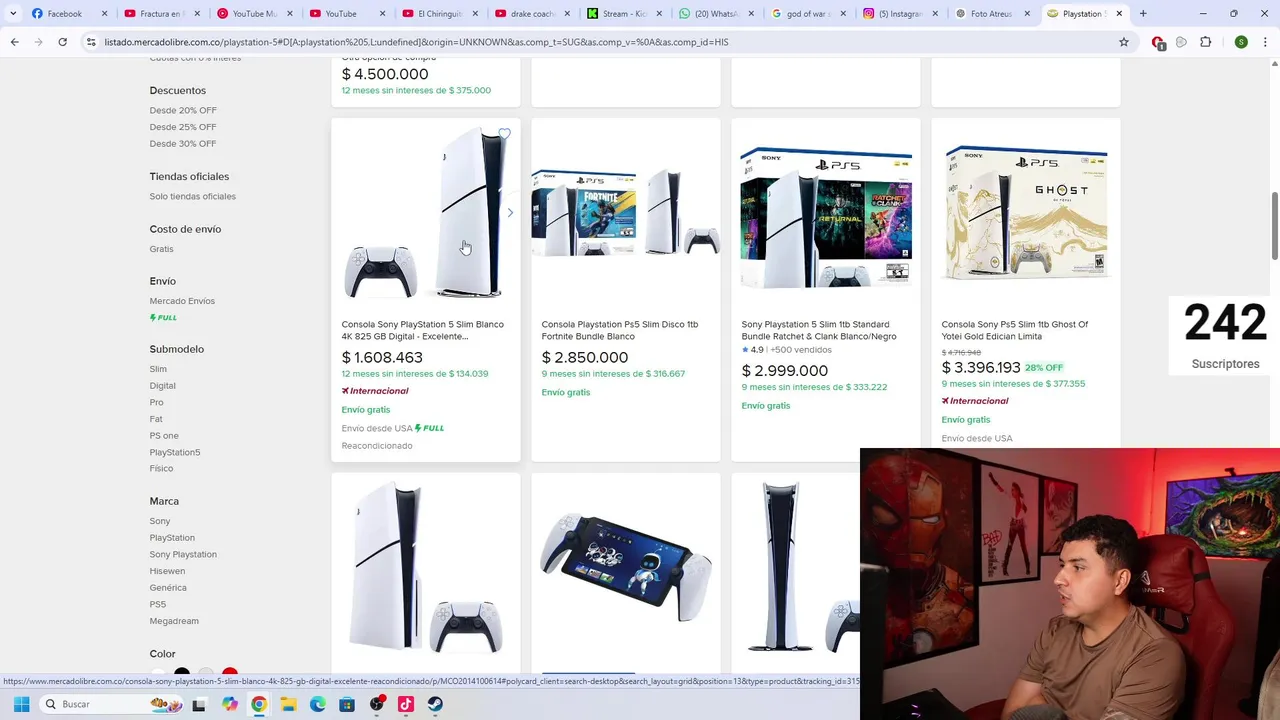Open Task View in the taskbar
This screenshot has width=1280, height=720.
pos(199,704)
